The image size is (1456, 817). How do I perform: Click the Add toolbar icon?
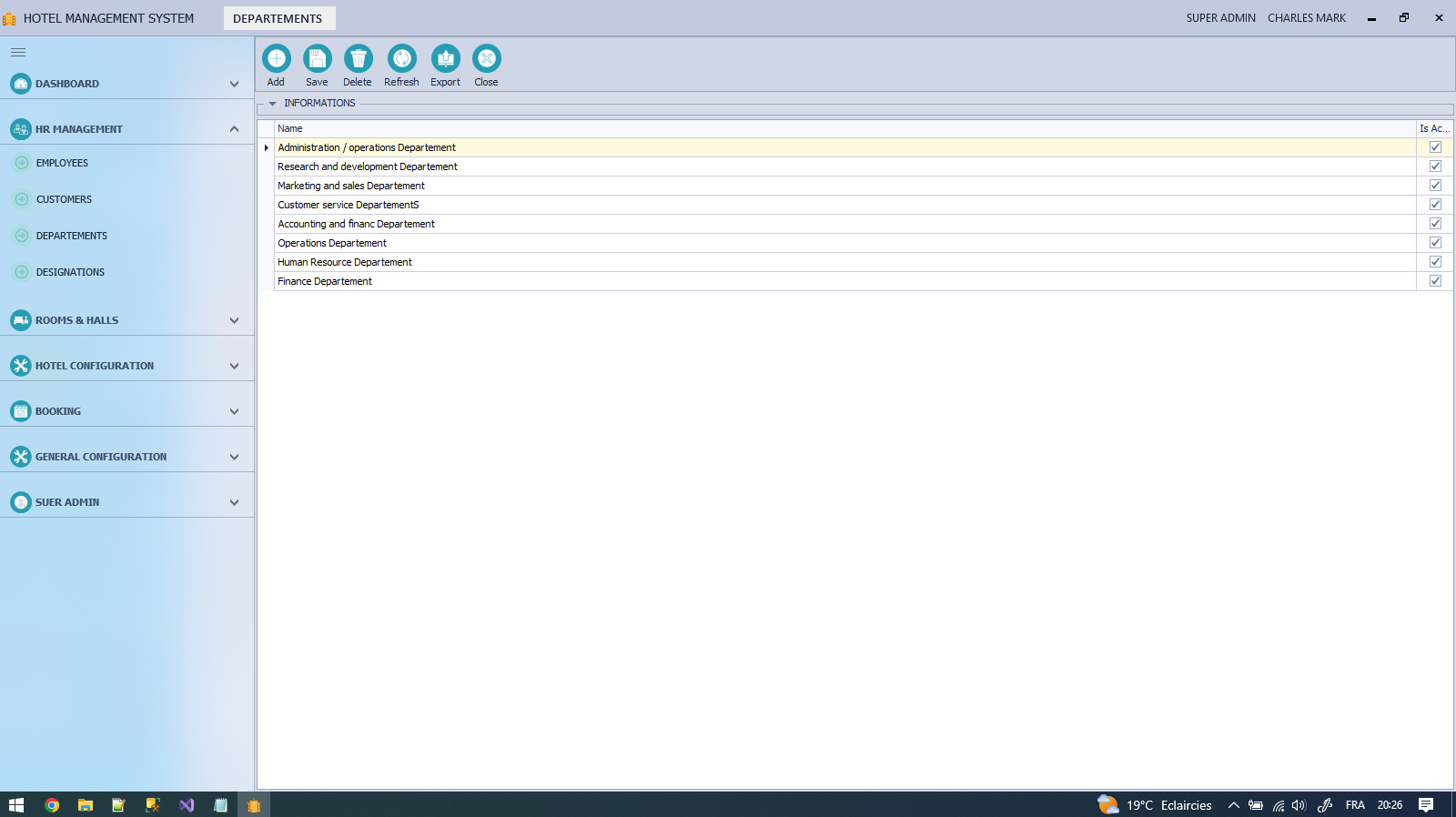coord(277,58)
